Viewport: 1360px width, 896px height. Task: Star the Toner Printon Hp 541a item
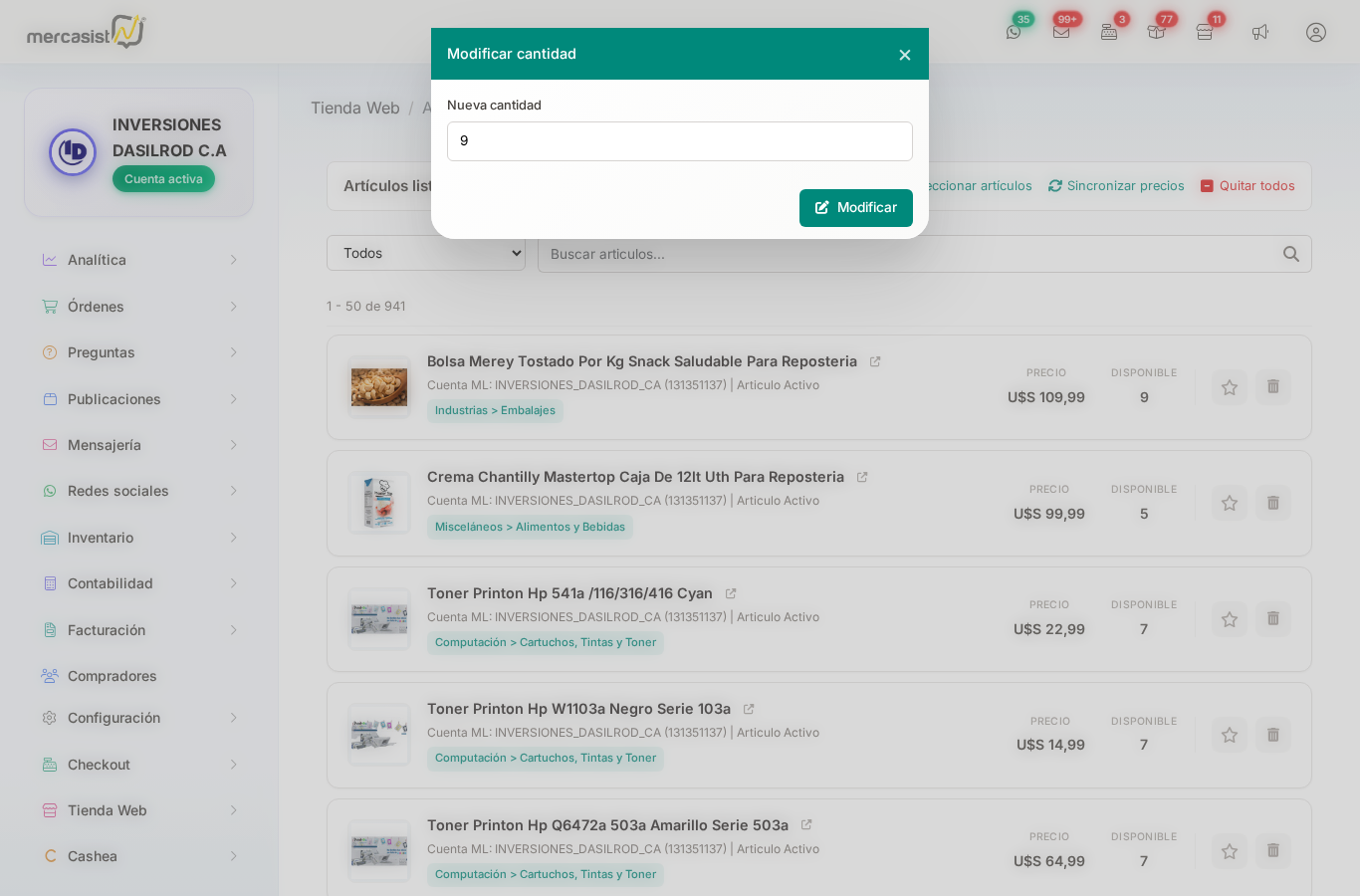[x=1229, y=618]
